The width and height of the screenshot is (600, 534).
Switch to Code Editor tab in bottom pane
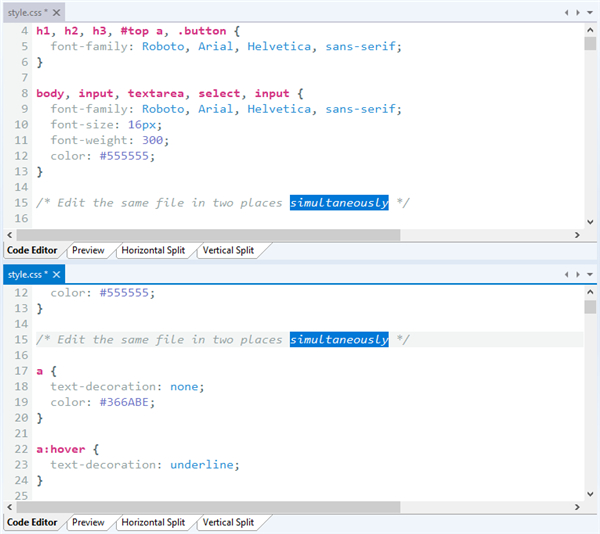coord(32,522)
